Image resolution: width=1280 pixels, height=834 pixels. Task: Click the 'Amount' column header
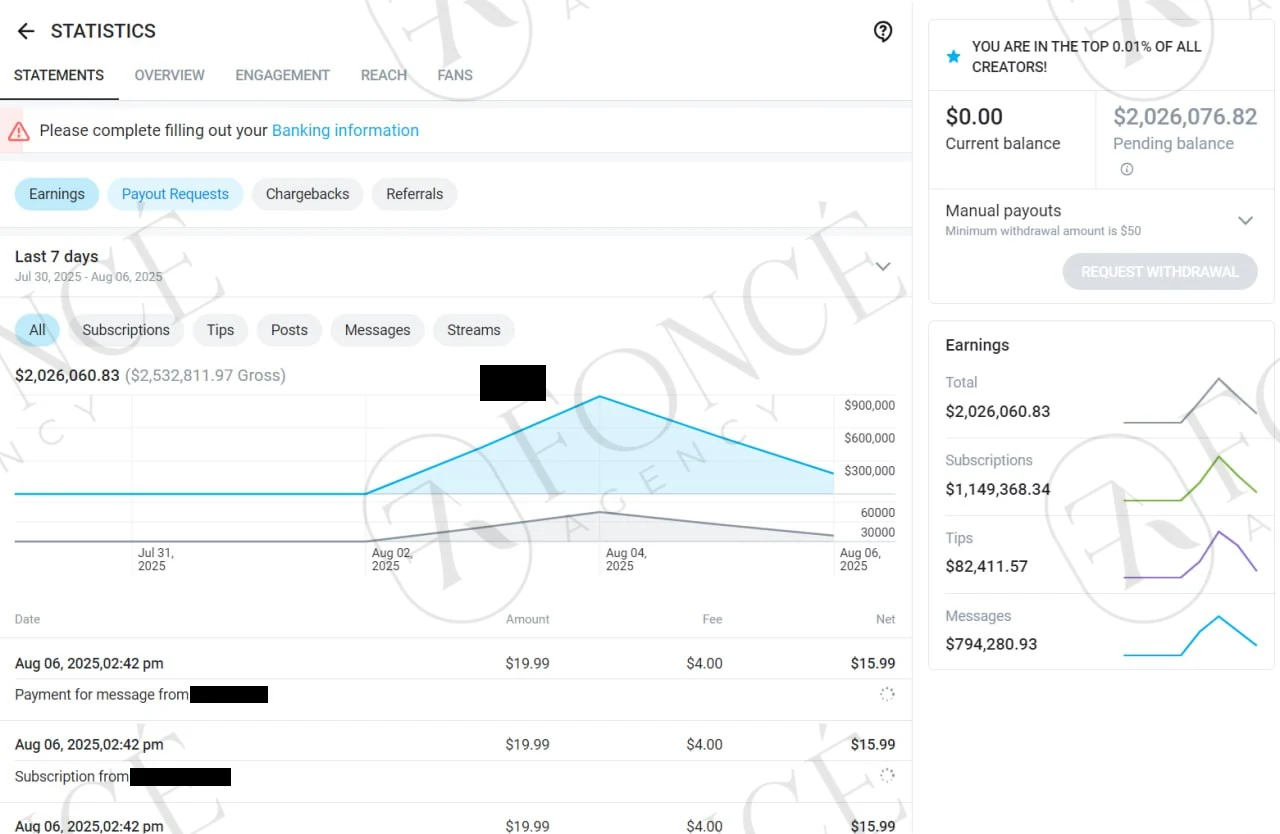coord(528,619)
